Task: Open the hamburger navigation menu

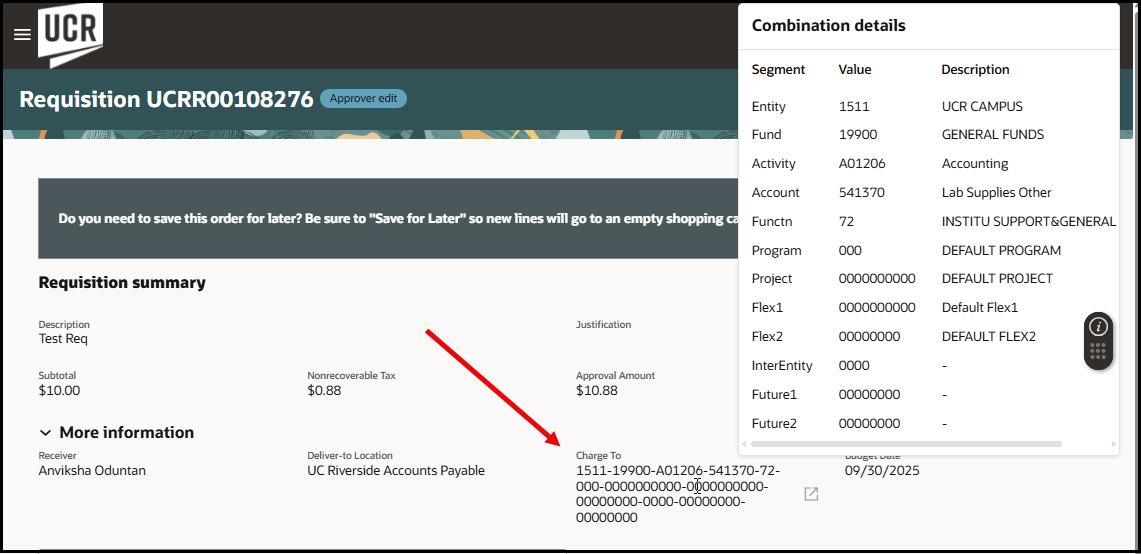Action: point(22,35)
